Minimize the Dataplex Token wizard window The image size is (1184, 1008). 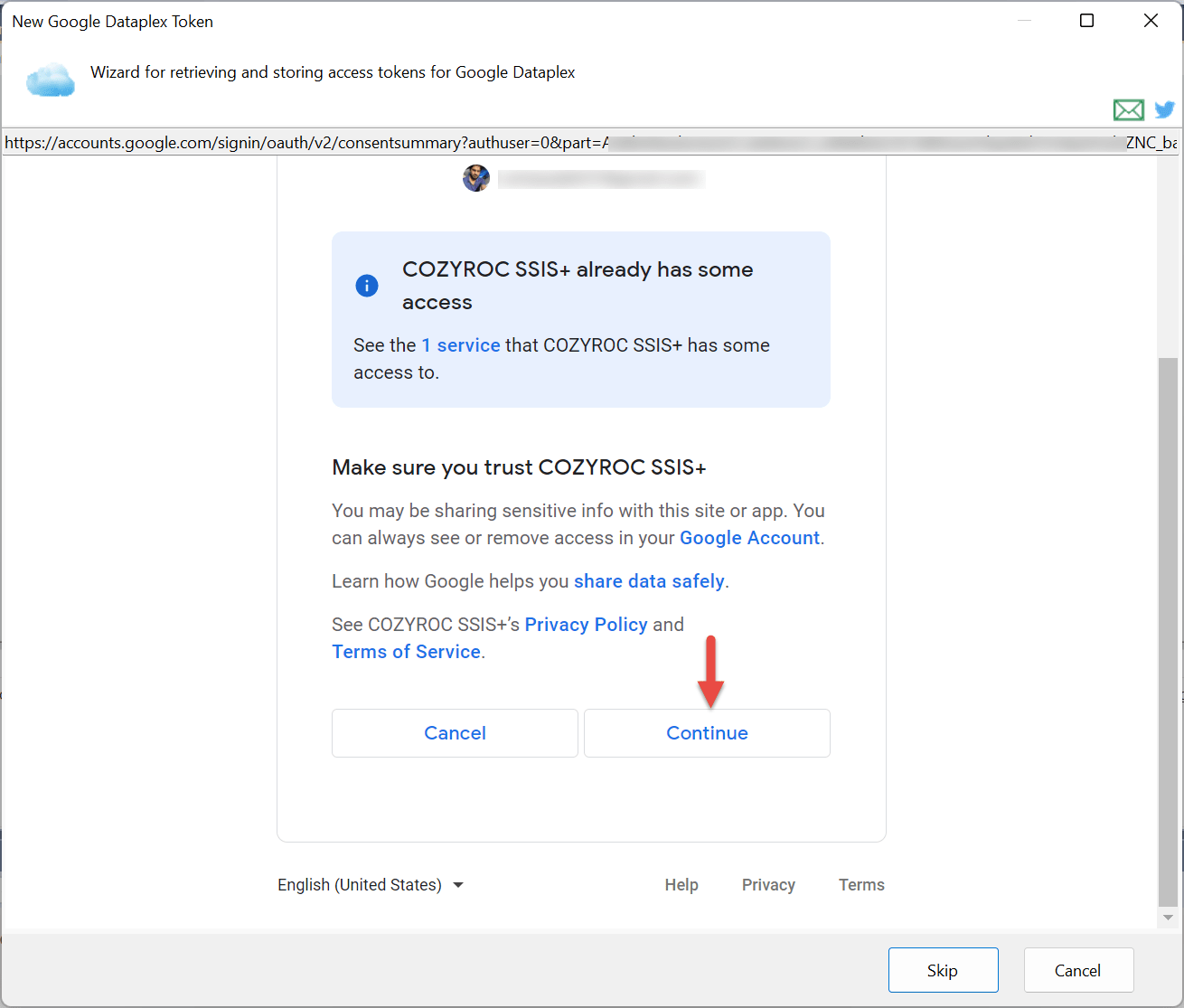tap(1024, 21)
